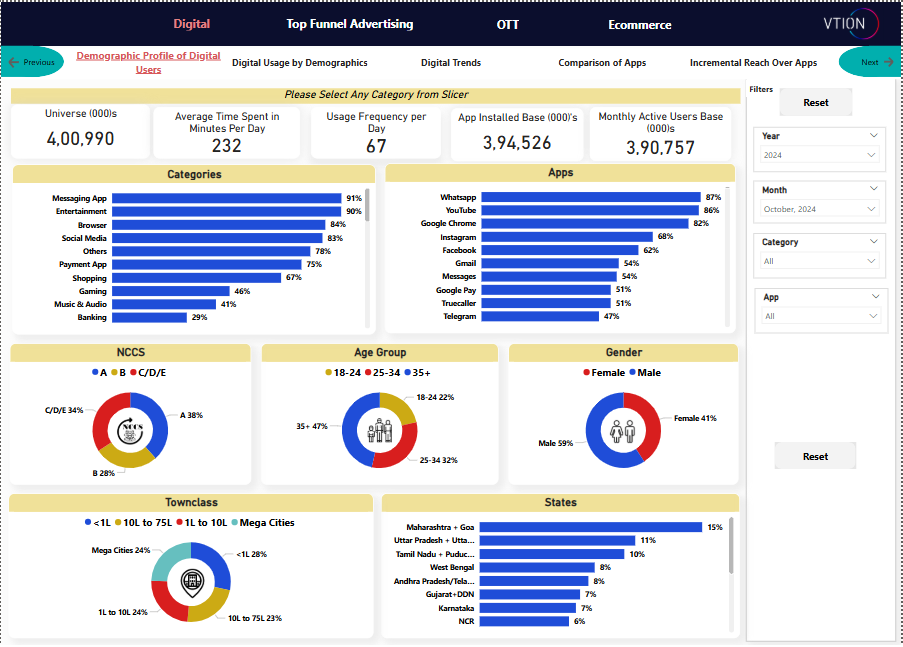
Task: Open the Year 2024 dropdown
Action: [819, 155]
